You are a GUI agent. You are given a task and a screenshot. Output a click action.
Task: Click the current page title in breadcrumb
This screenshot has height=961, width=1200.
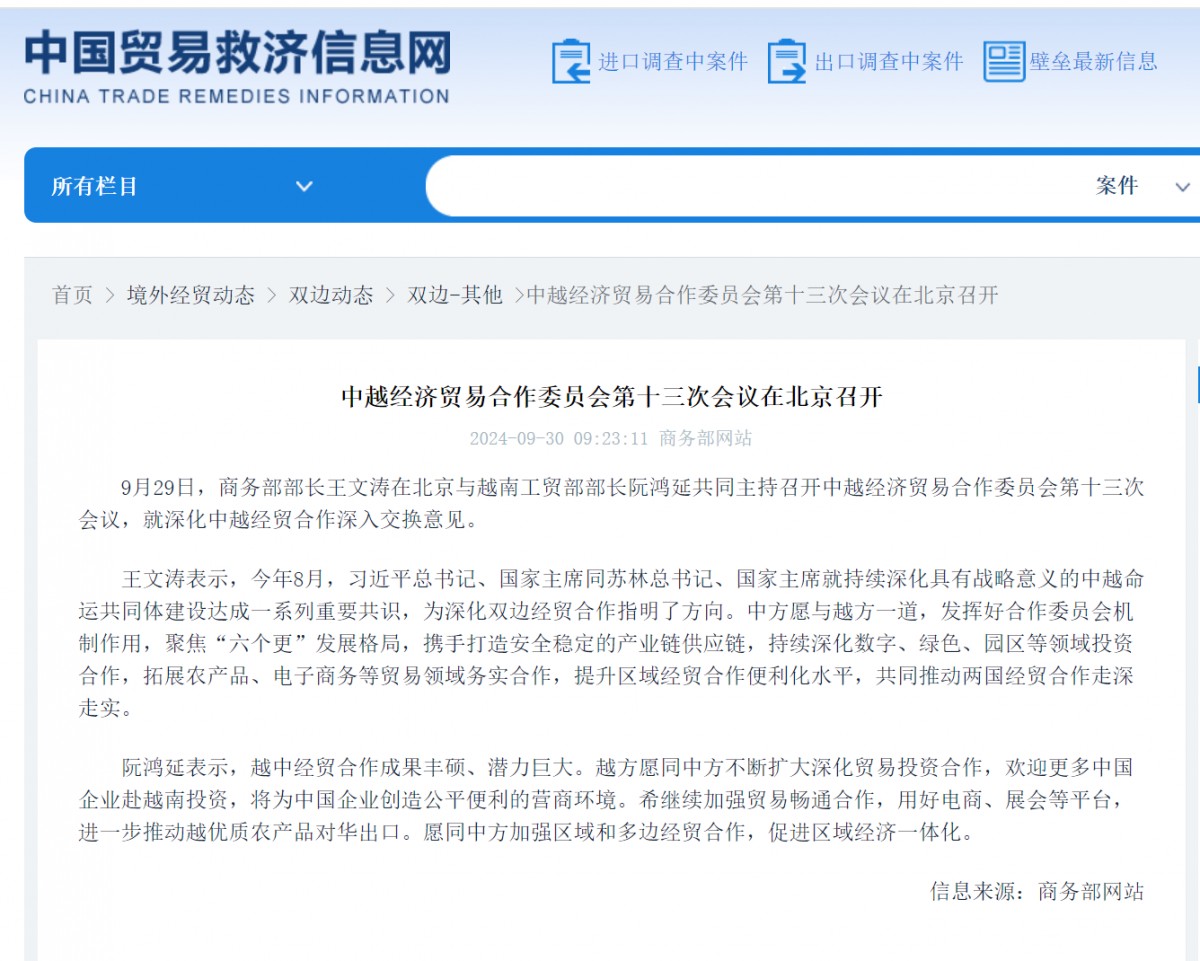click(762, 295)
